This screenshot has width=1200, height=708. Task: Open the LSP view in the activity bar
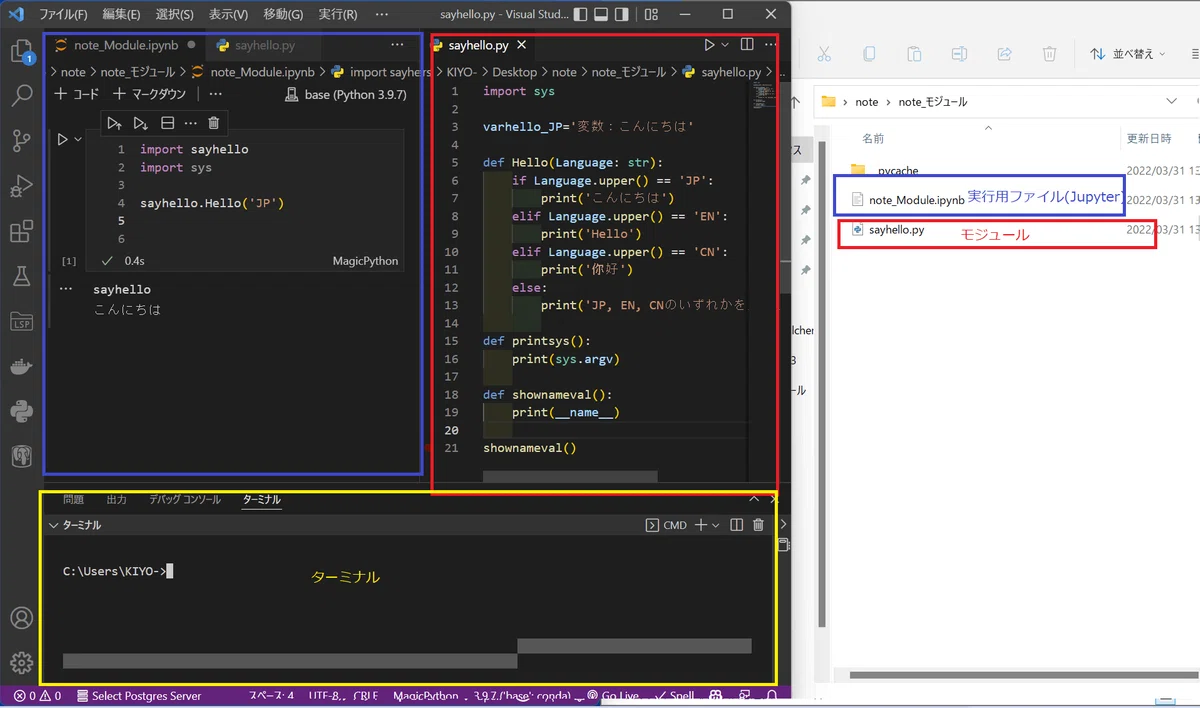21,321
